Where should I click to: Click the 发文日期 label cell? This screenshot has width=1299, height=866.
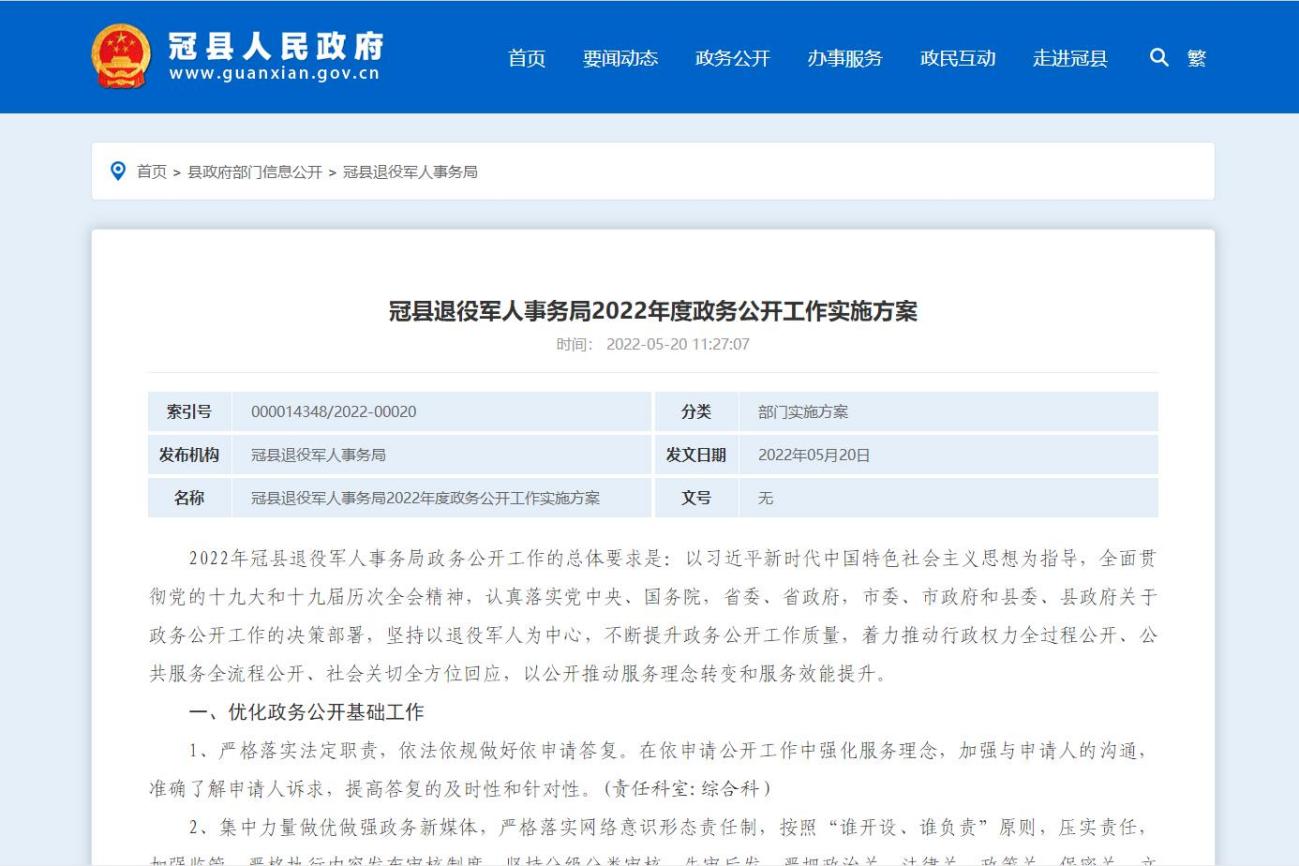696,455
